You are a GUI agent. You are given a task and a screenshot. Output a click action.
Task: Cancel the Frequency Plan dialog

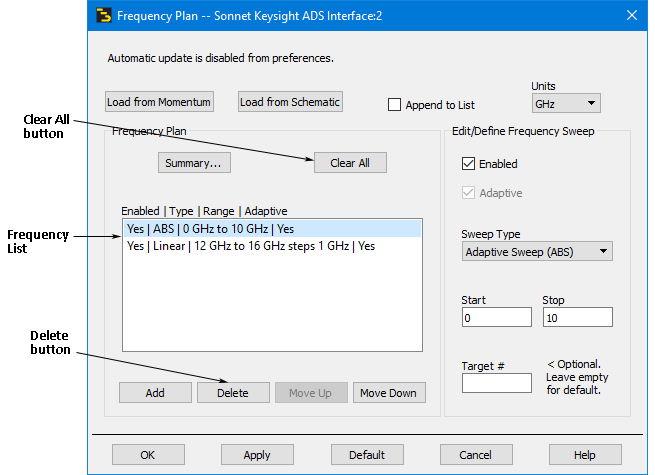pyautogui.click(x=476, y=455)
